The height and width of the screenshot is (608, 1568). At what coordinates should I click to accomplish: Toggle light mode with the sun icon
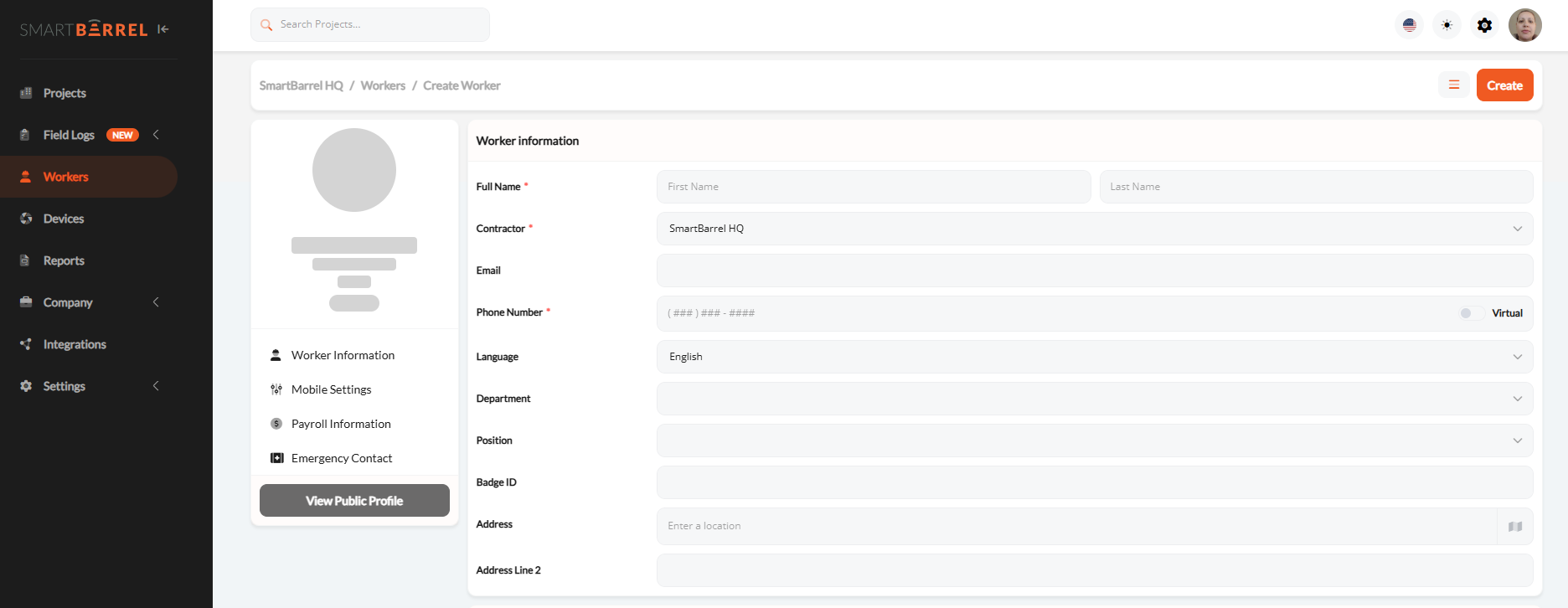pyautogui.click(x=1447, y=25)
